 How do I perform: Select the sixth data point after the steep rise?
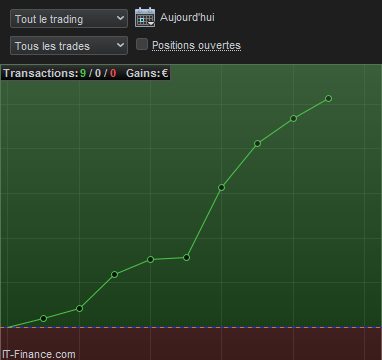[x=221, y=188]
